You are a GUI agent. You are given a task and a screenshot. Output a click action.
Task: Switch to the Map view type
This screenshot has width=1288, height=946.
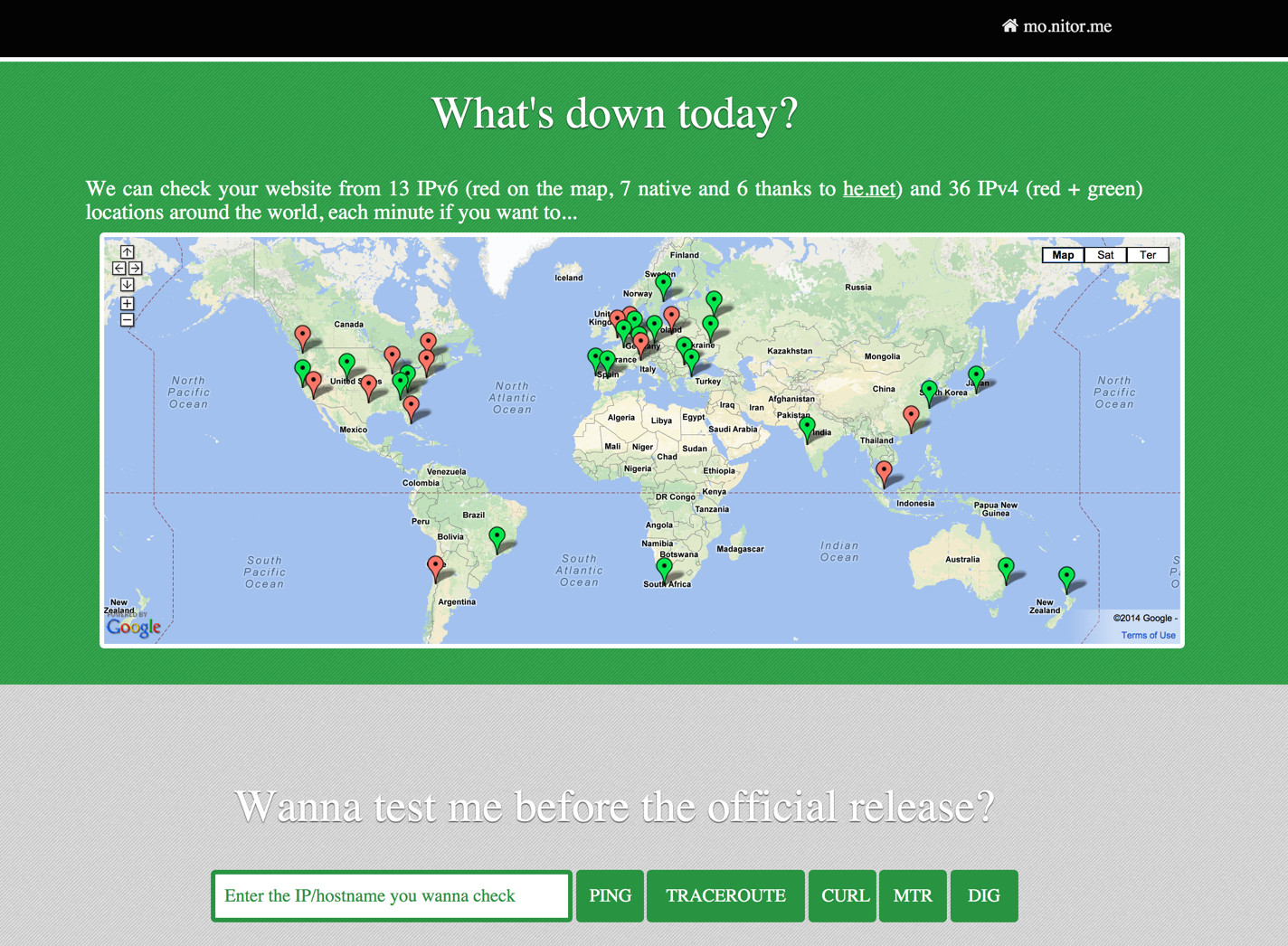tap(1063, 255)
